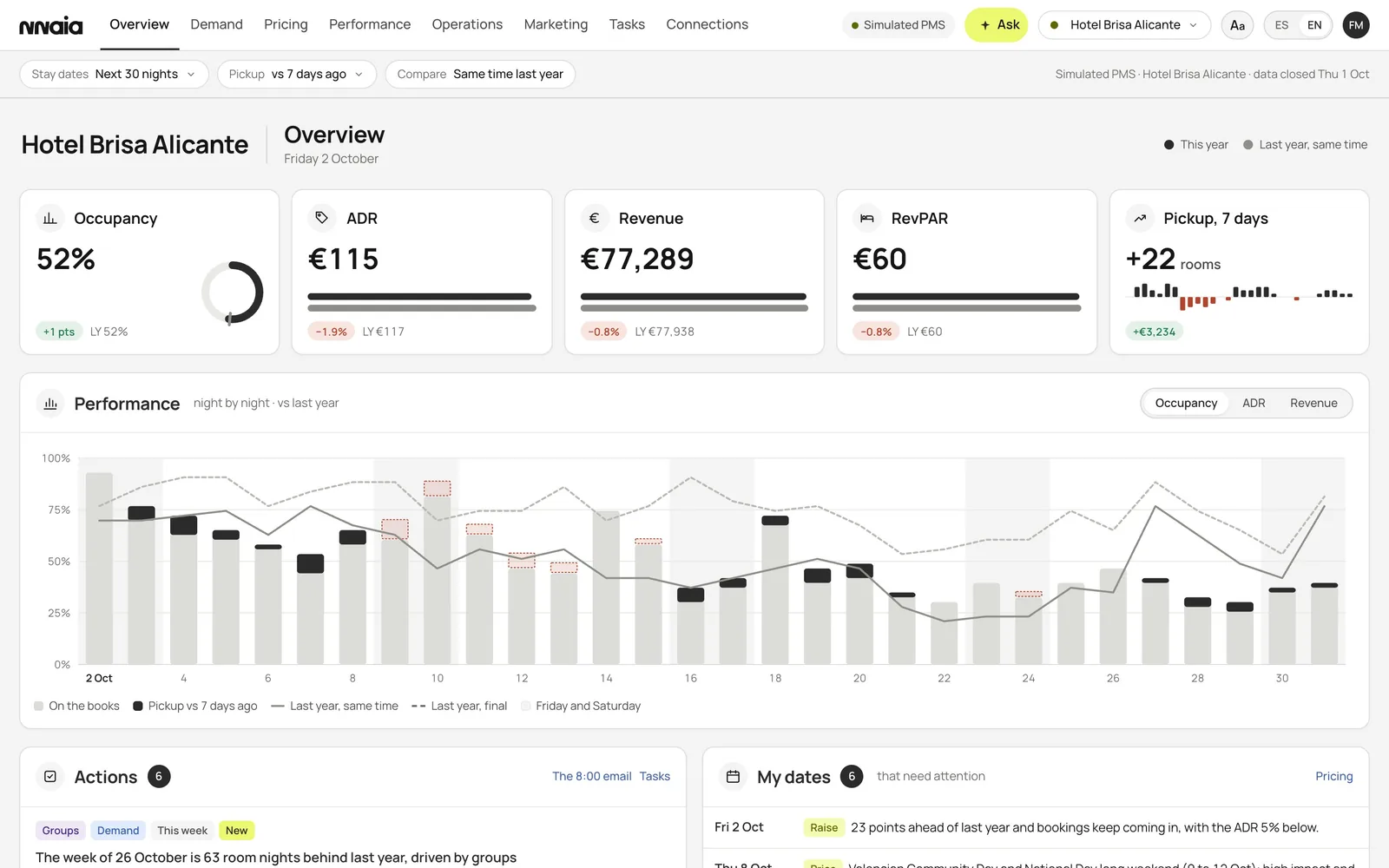Open the Pickup vs 7 days ago dropdown

[296, 74]
